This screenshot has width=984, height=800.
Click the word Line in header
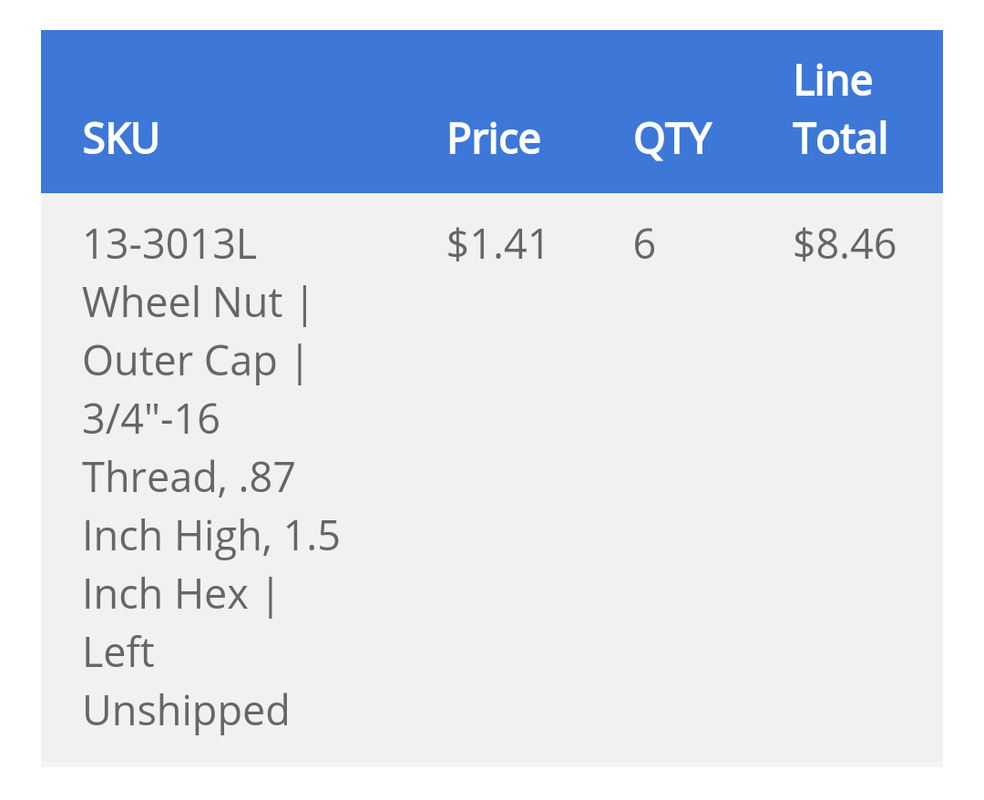click(x=833, y=80)
